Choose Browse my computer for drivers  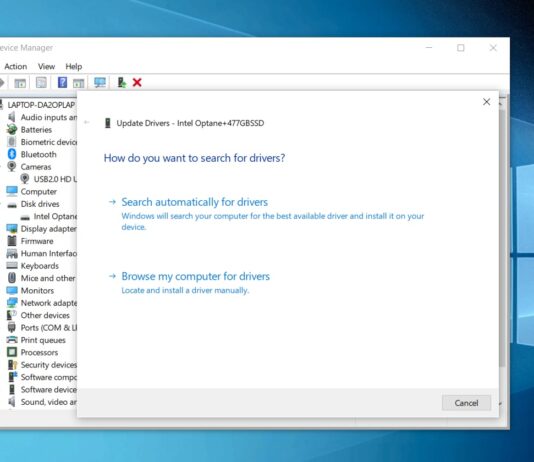pos(195,276)
